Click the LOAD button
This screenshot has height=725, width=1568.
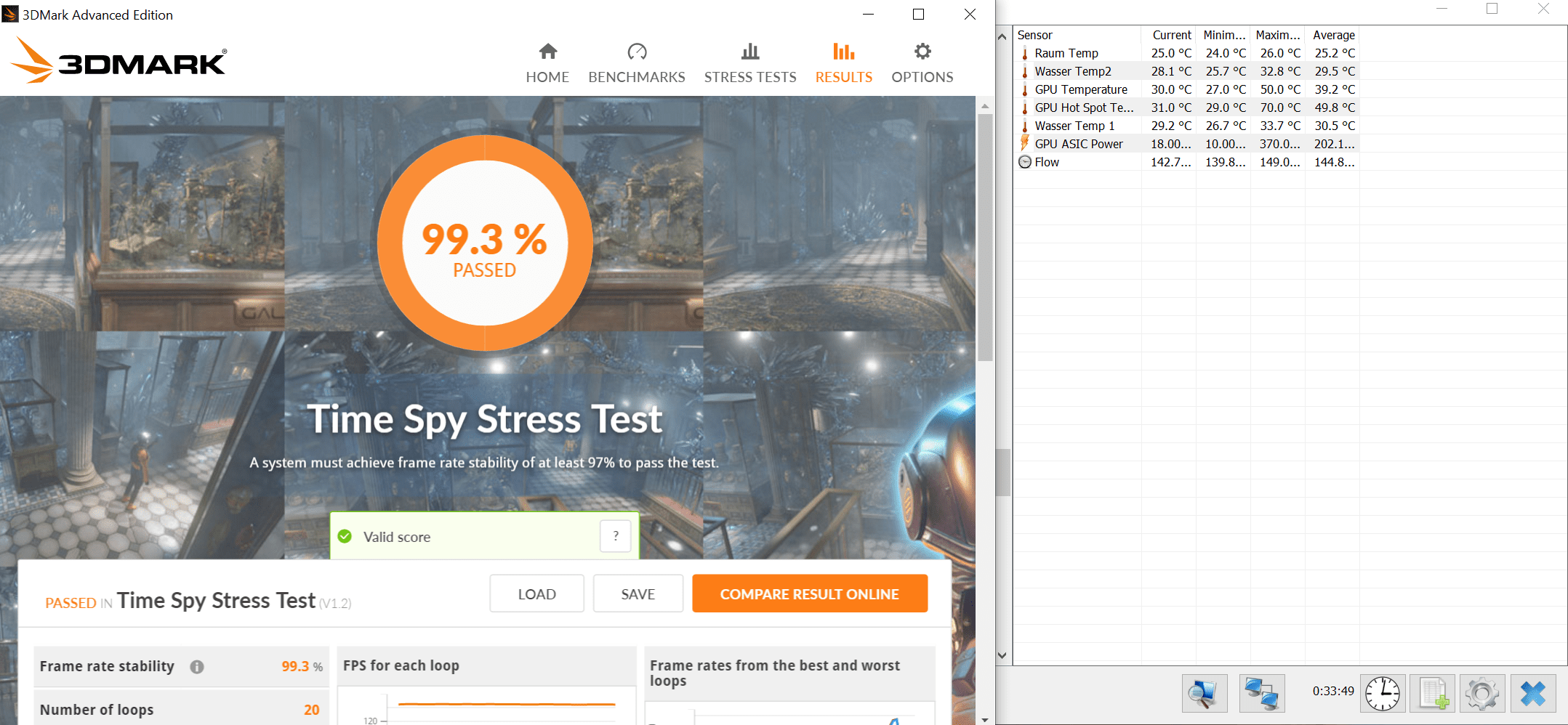click(536, 594)
